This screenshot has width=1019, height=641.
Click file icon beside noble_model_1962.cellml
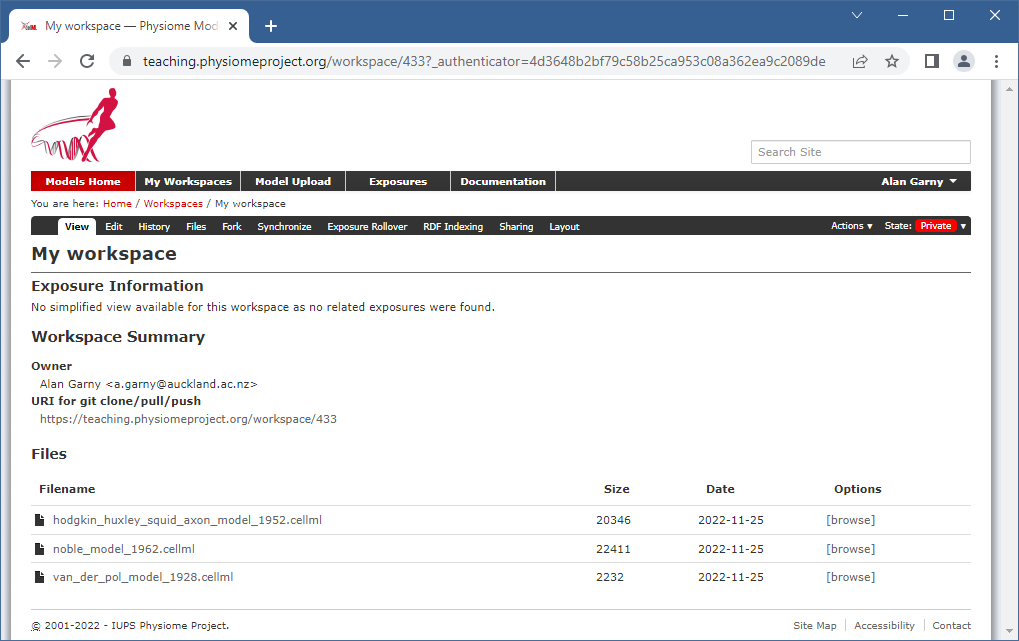point(40,549)
